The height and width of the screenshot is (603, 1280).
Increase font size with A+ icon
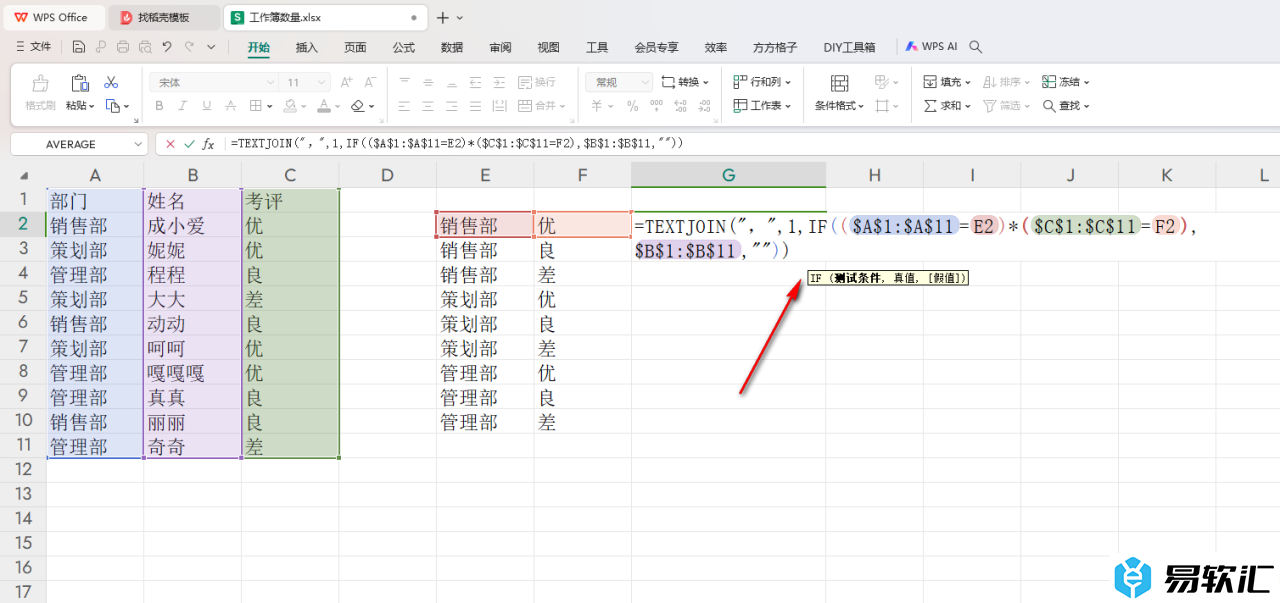tap(346, 82)
